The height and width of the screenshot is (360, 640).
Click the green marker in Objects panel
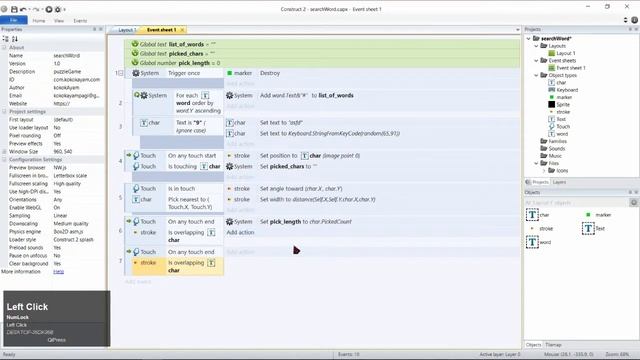(x=588, y=215)
